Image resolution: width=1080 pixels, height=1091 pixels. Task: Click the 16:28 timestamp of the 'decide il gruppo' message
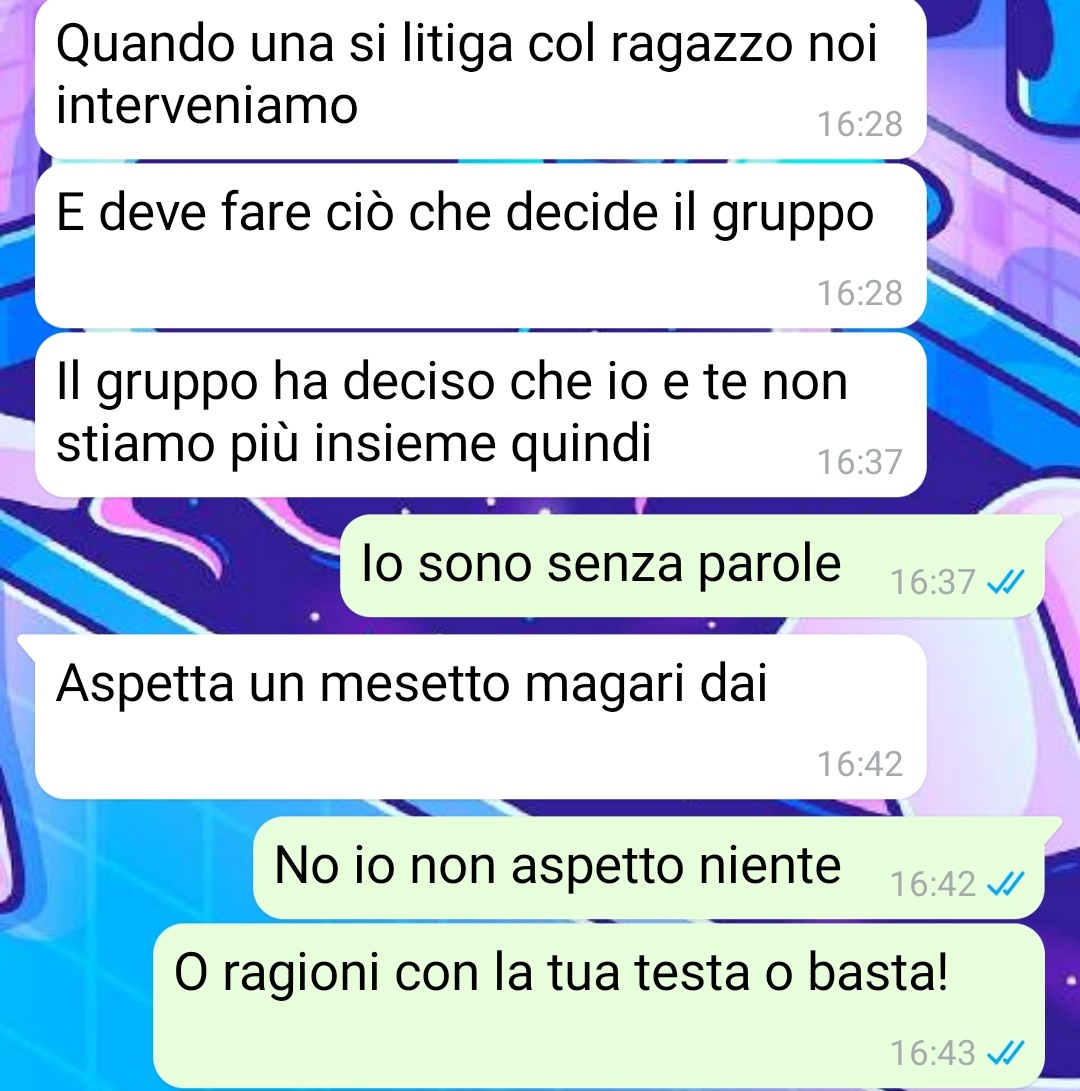pos(859,293)
